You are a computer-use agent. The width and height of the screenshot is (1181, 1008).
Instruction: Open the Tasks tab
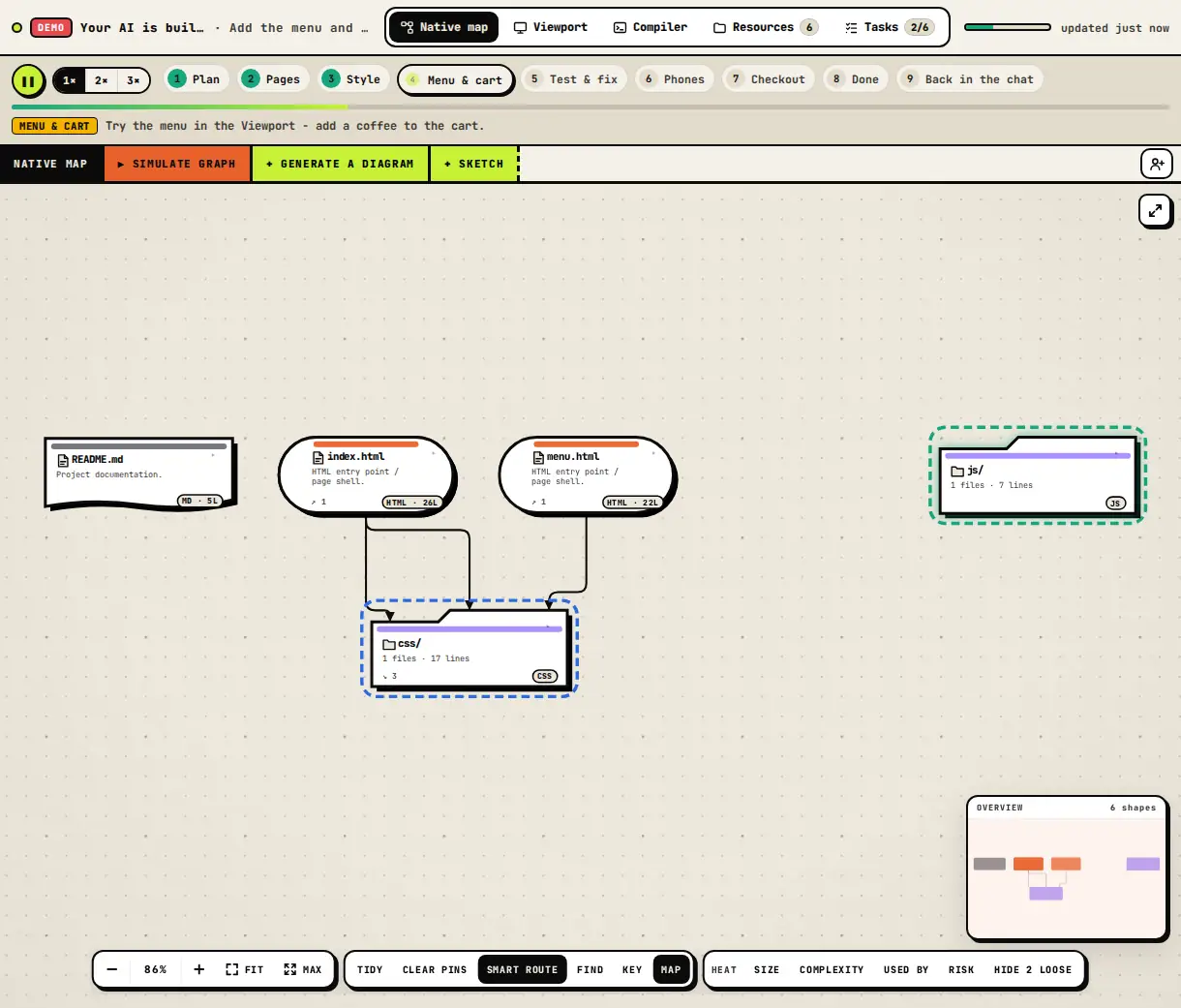[888, 27]
